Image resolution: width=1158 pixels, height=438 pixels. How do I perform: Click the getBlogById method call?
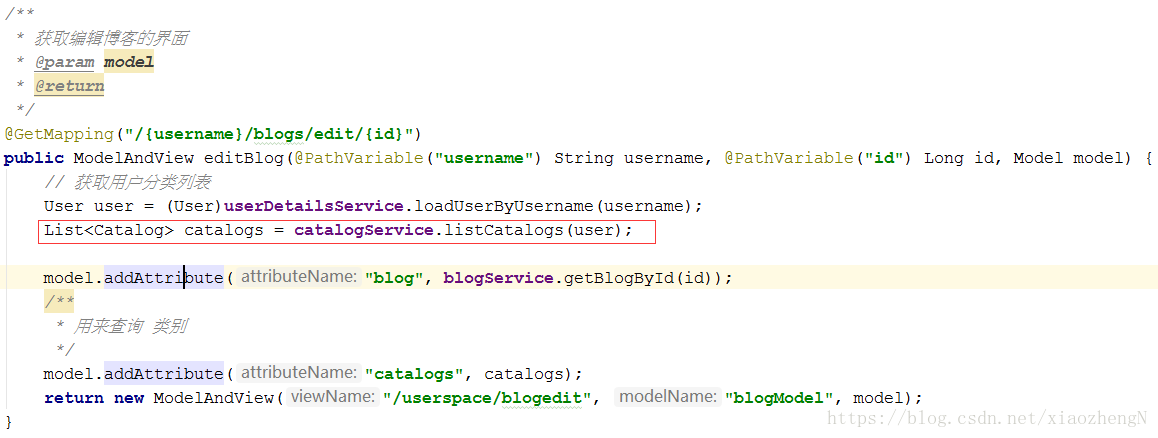(619, 278)
